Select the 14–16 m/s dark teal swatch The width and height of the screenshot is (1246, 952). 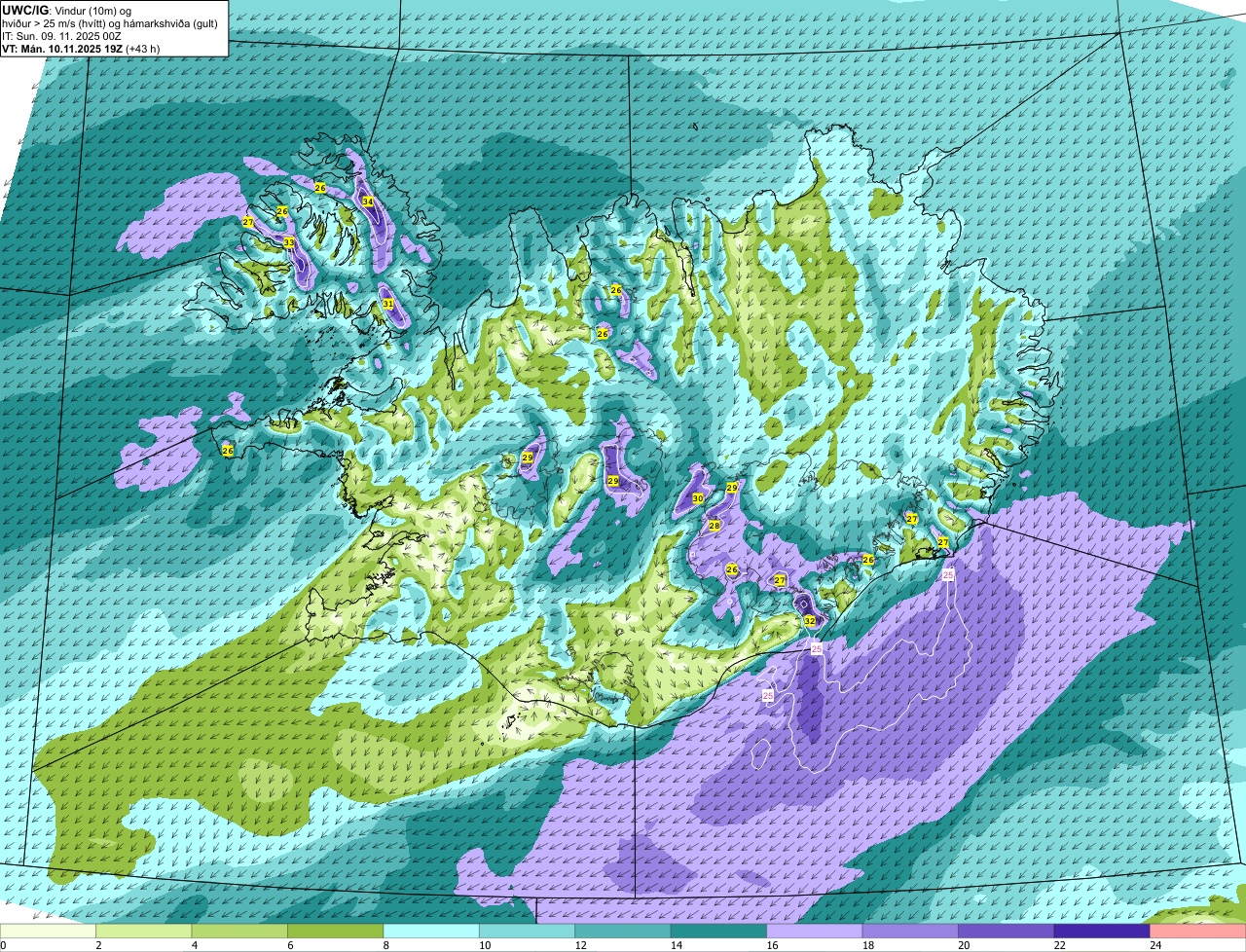pos(718,931)
